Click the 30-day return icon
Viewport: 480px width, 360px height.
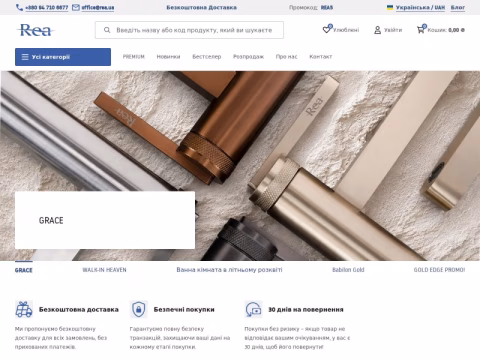(x=253, y=309)
